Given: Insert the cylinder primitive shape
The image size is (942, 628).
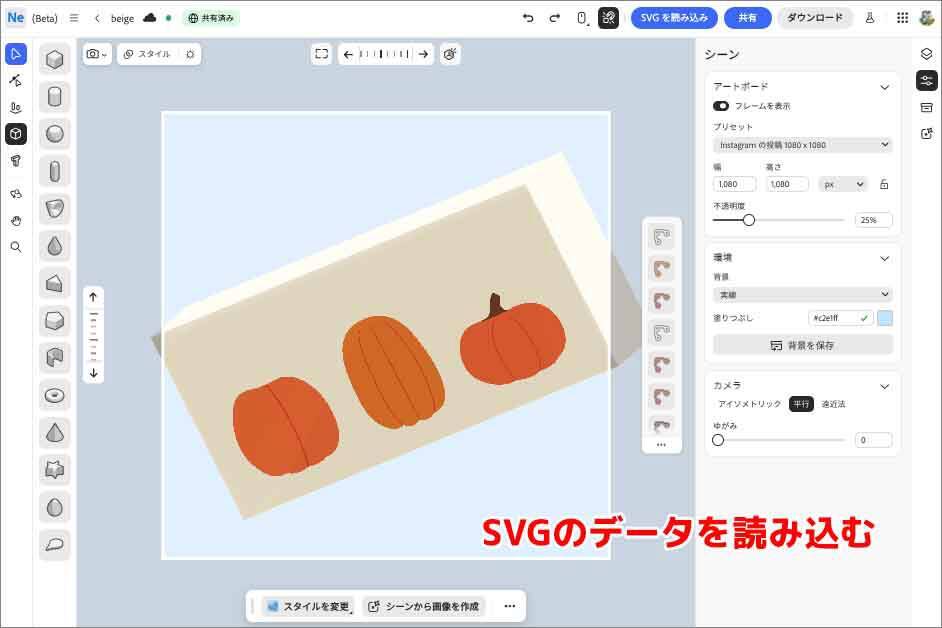Looking at the screenshot, I should pos(55,97).
